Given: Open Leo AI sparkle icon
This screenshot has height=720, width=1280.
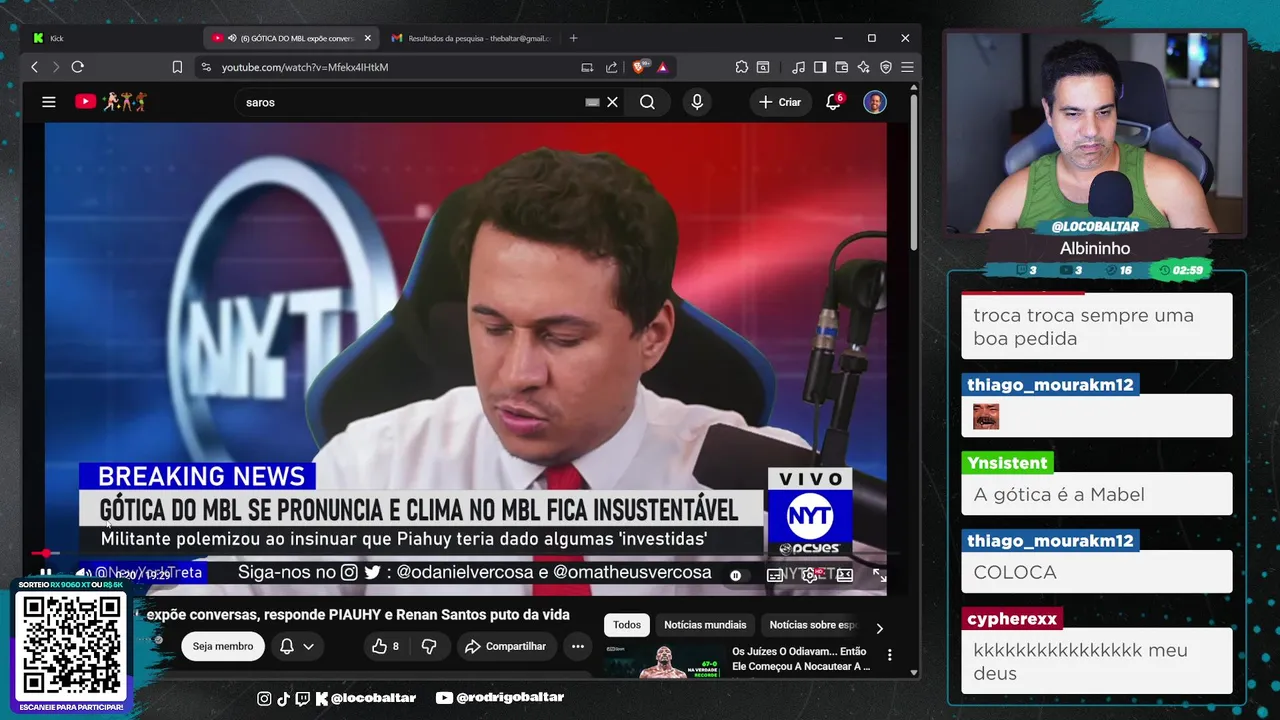Looking at the screenshot, I should 864,67.
